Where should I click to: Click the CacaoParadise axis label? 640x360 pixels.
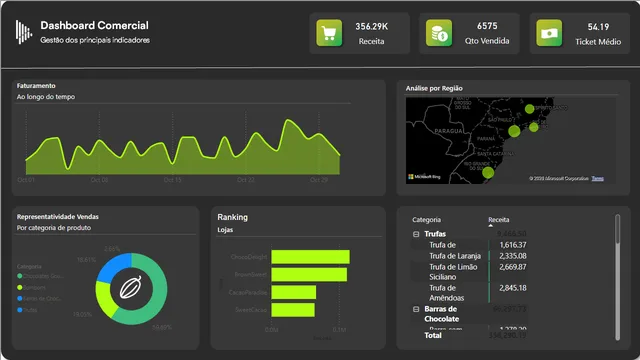click(248, 293)
